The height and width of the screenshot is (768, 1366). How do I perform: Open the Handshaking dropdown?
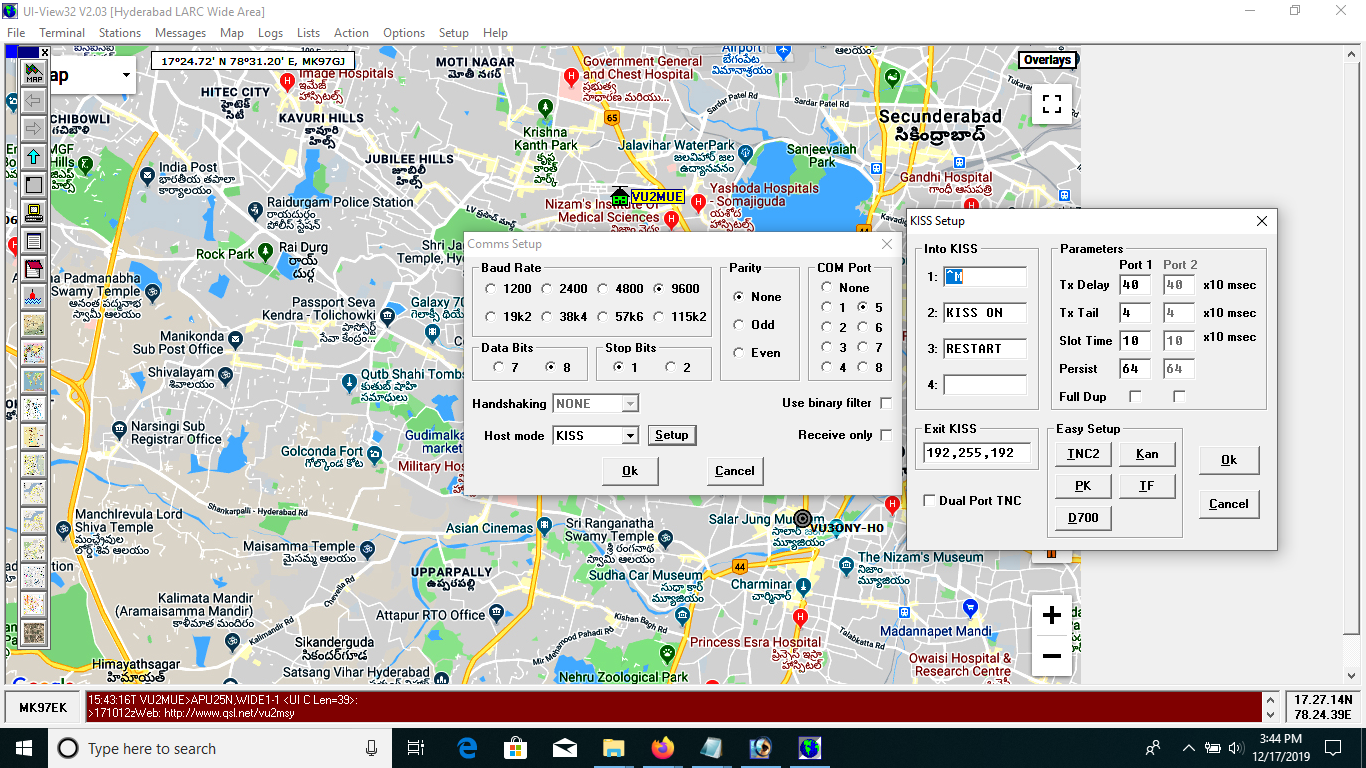630,404
